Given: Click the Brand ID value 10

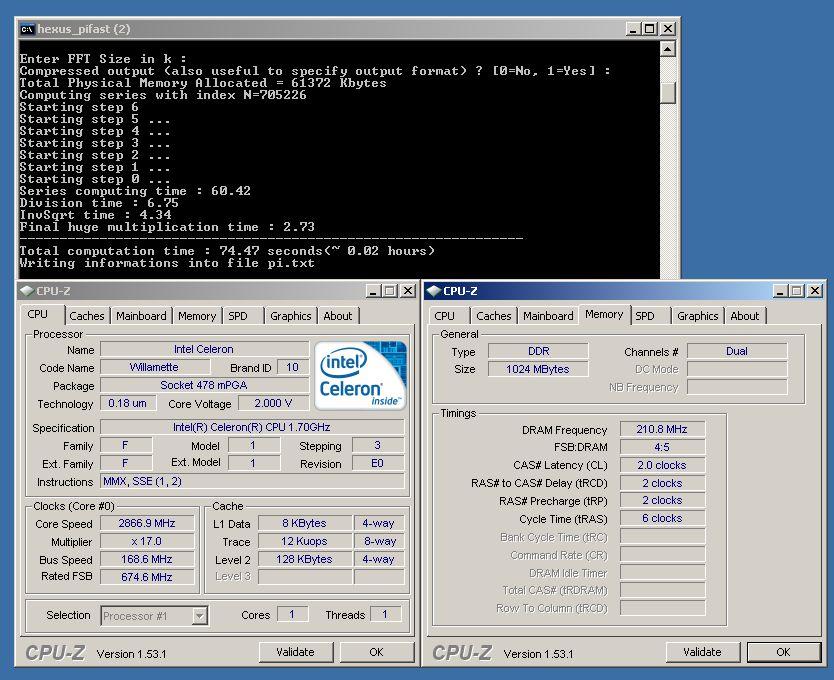Looking at the screenshot, I should click(293, 367).
